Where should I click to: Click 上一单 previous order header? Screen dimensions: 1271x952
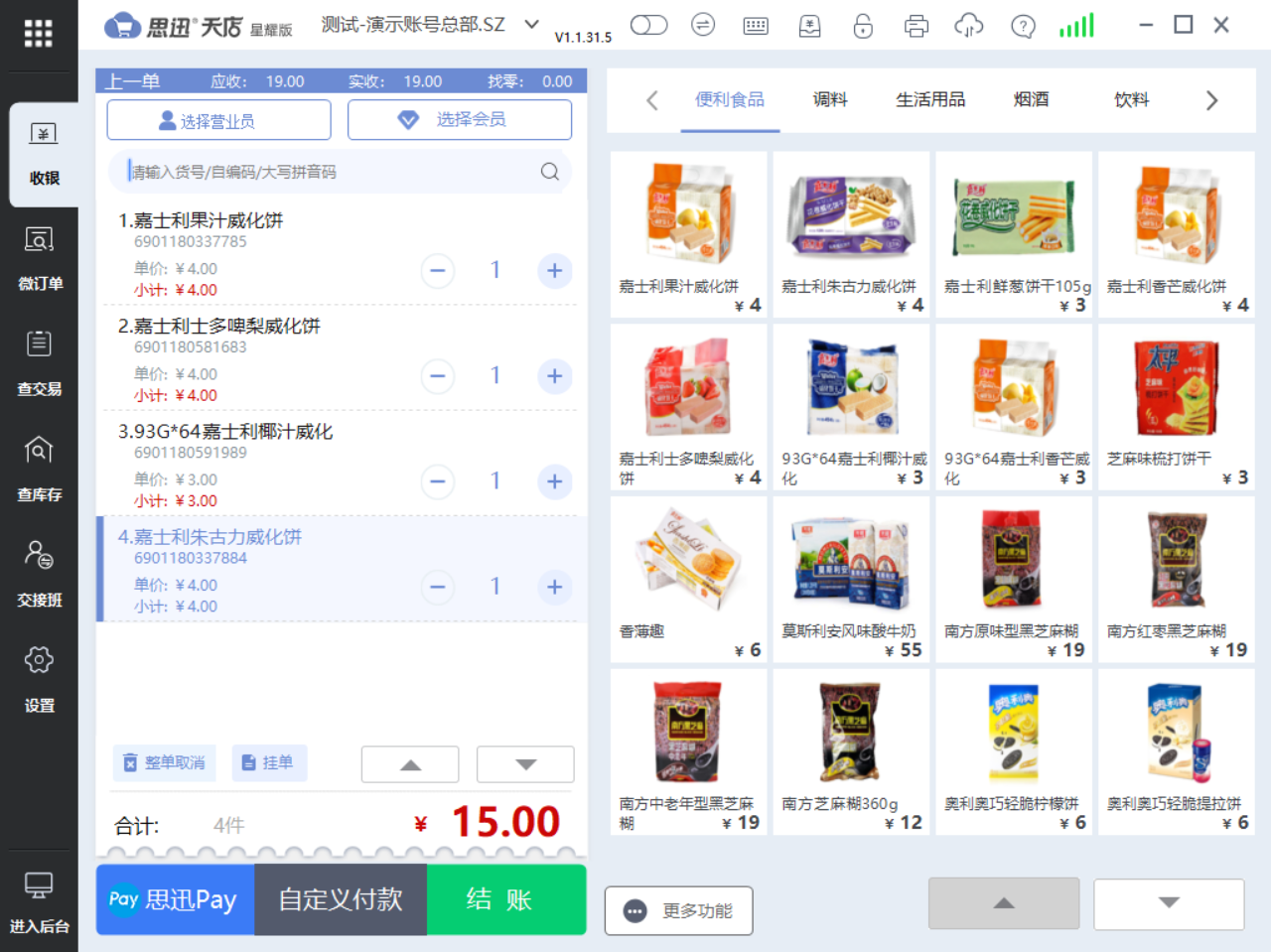point(133,81)
